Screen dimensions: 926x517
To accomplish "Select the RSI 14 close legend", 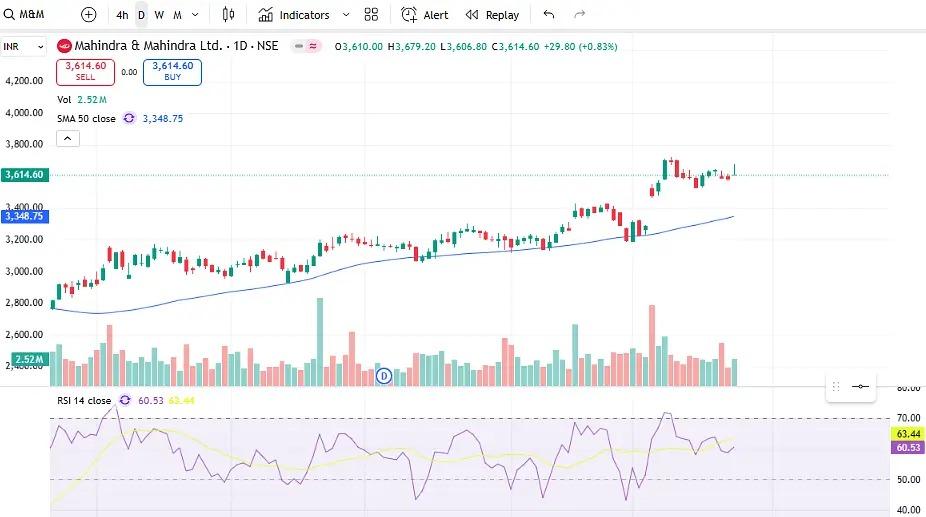I will (x=84, y=400).
